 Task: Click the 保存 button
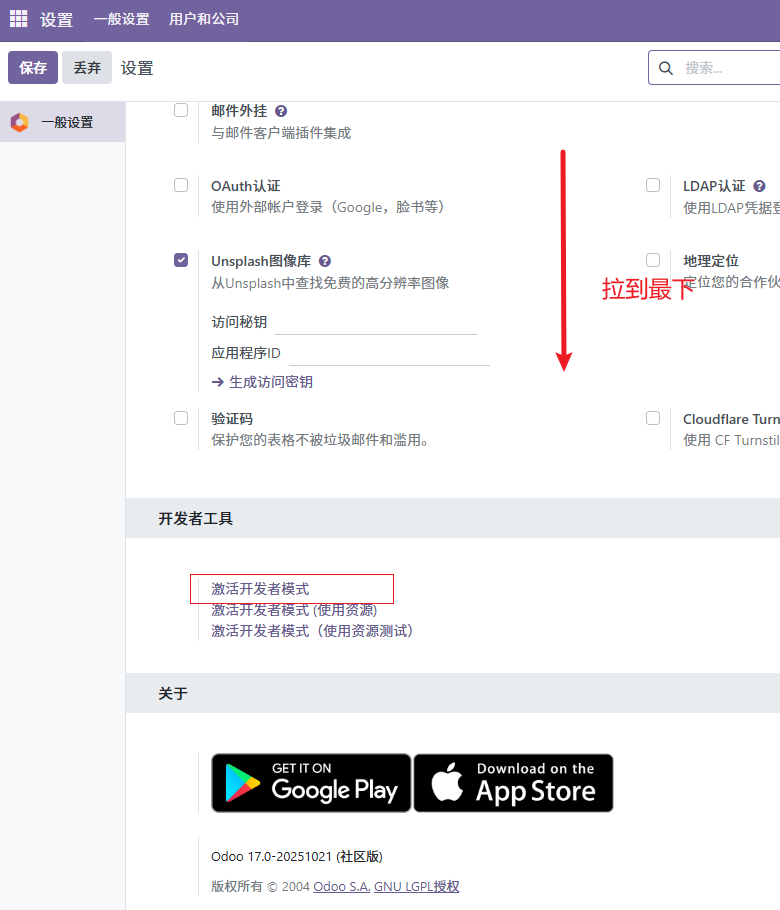pos(33,68)
